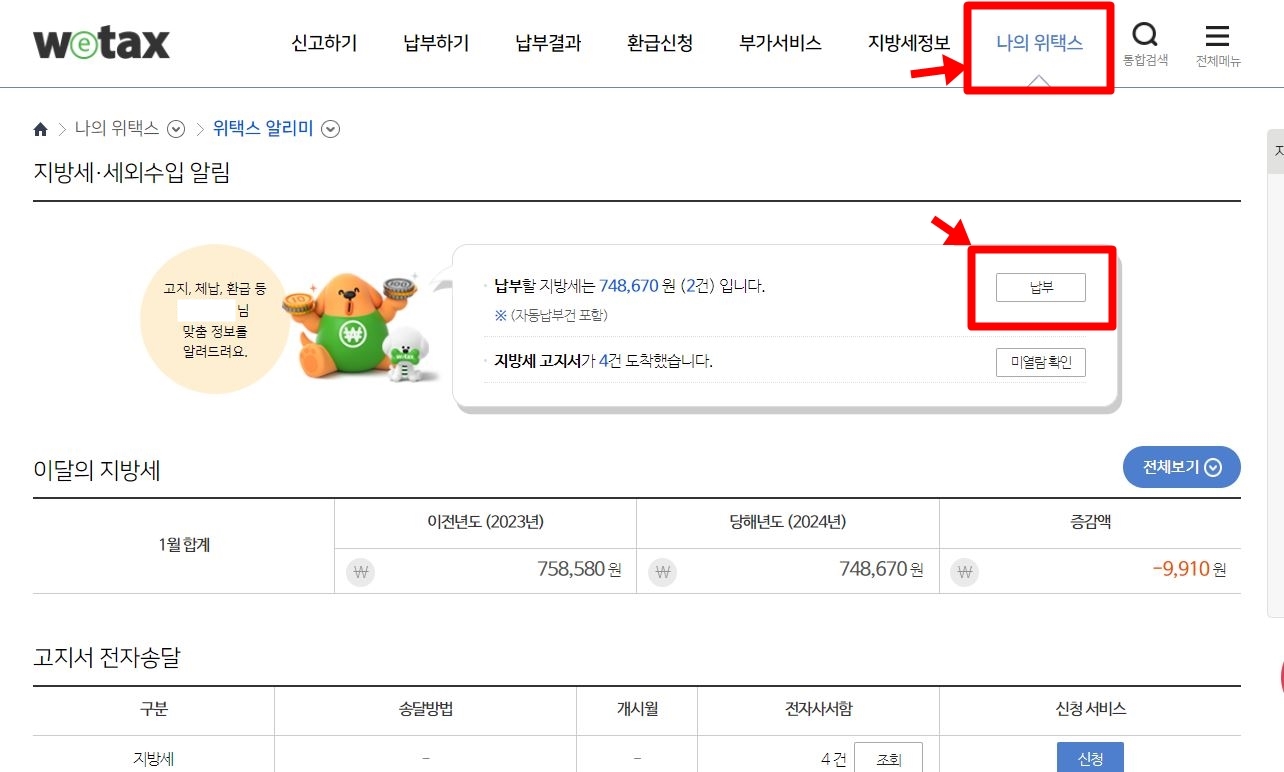Click the 조회 button in 전자사서함
This screenshot has width=1284, height=772.
(x=889, y=759)
